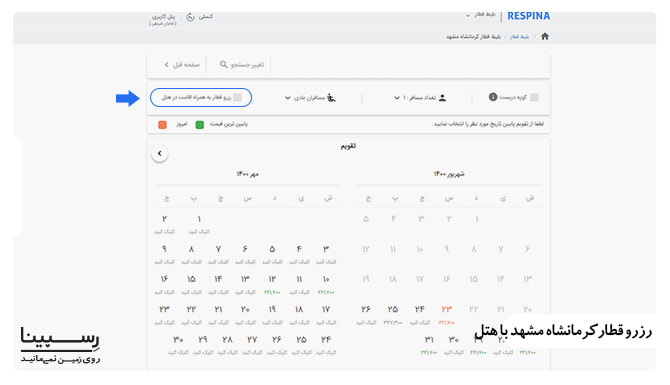670x385 pixels.
Task: Select day 27 of Mehr
Action: click(252, 344)
